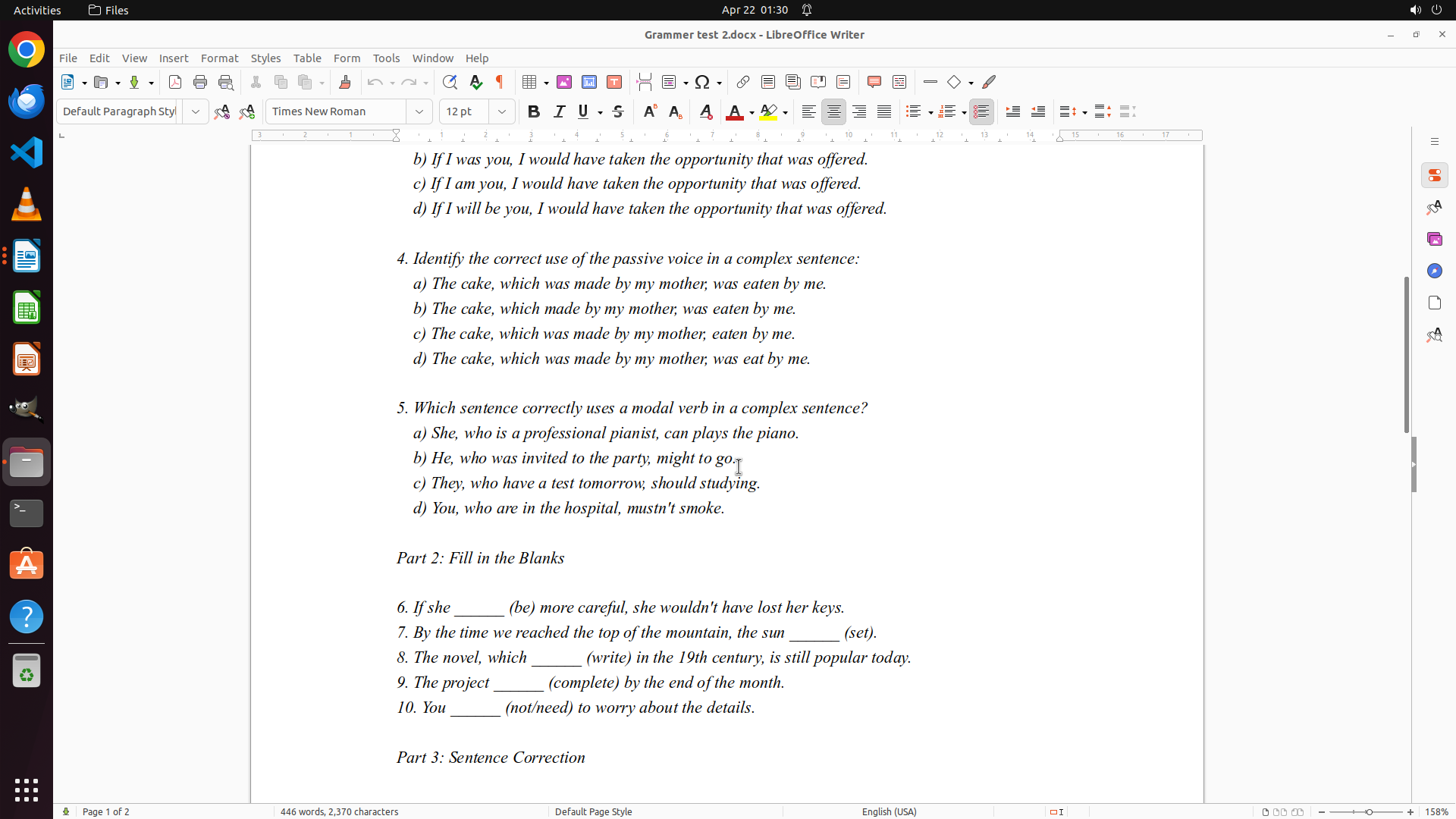The image size is (1456, 819).
Task: Click English (USA) language in status bar
Action: pos(889,811)
